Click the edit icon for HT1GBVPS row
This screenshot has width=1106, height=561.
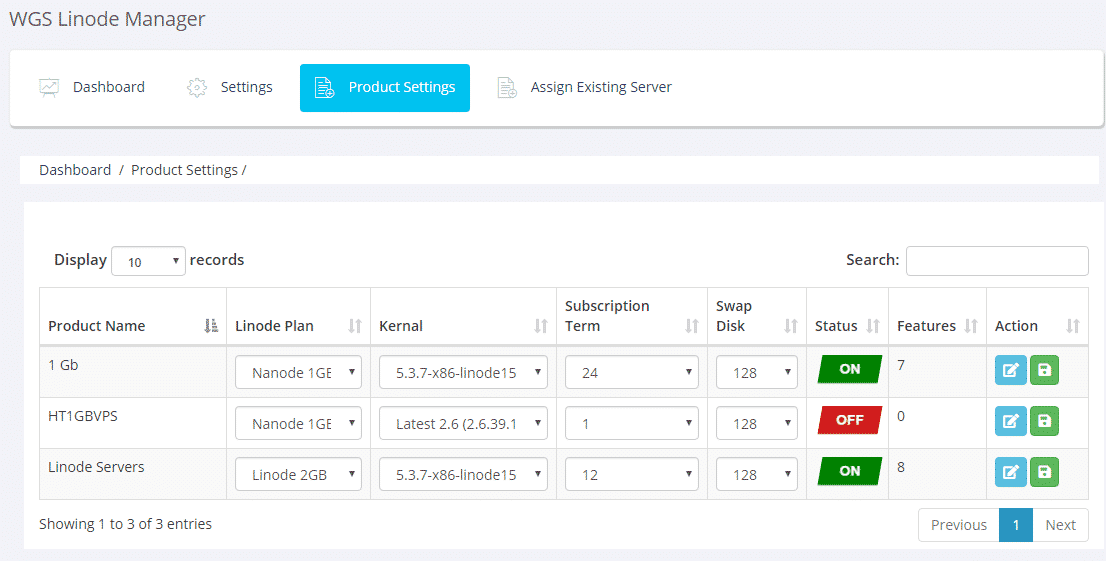coord(1010,421)
